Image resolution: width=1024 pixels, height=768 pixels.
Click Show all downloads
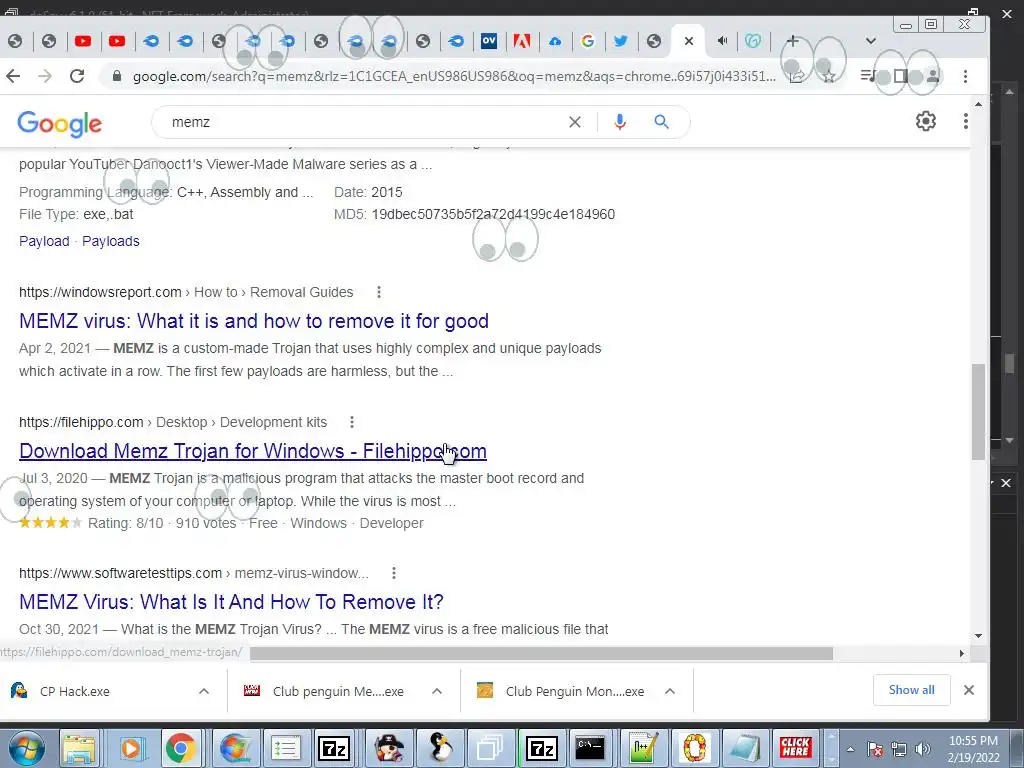(912, 690)
